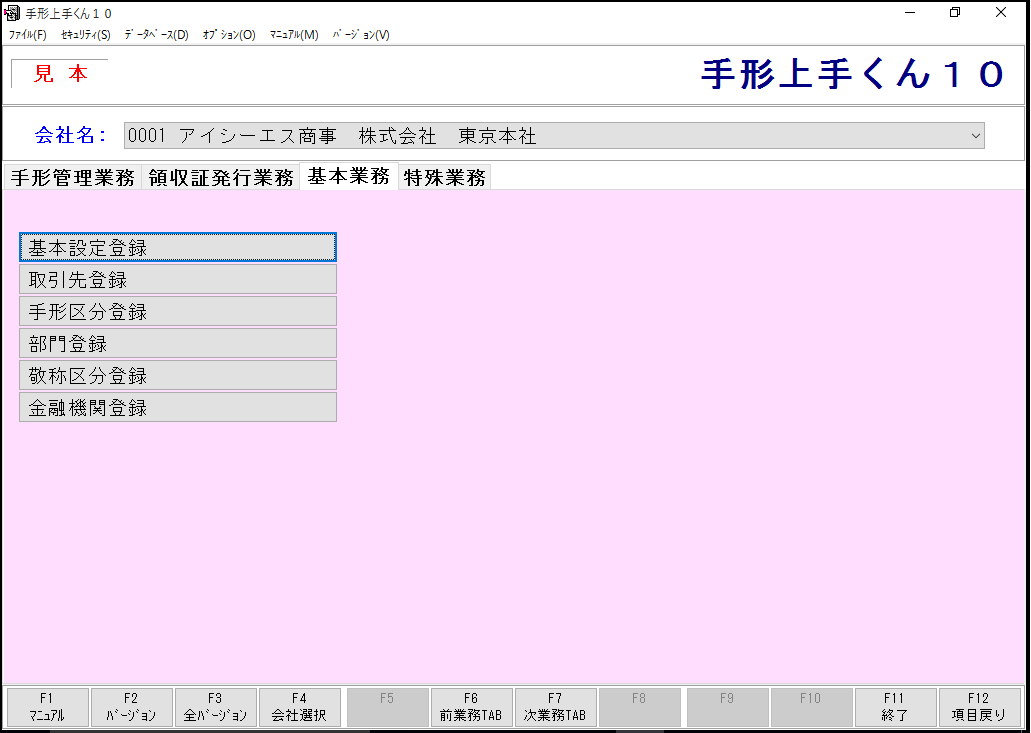Close the 手形上手くん window
Image resolution: width=1031 pixels, height=733 pixels.
coord(1001,12)
